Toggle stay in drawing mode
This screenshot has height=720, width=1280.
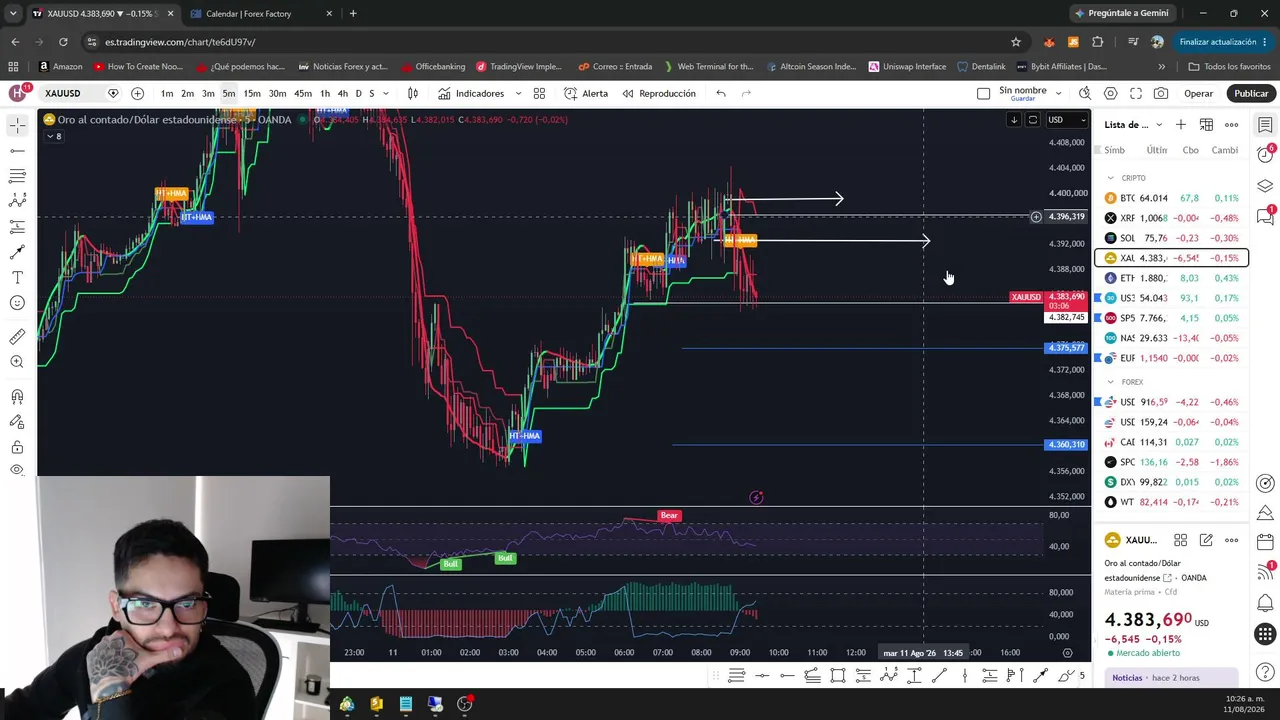coord(17,422)
